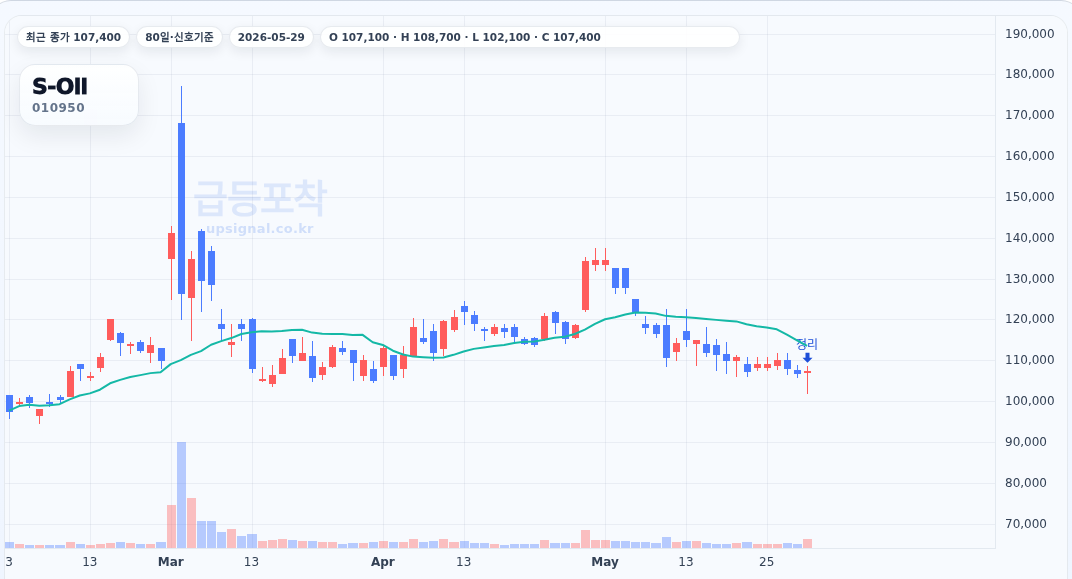Click the 160,000 price axis label
The image size is (1072, 579).
[1029, 156]
